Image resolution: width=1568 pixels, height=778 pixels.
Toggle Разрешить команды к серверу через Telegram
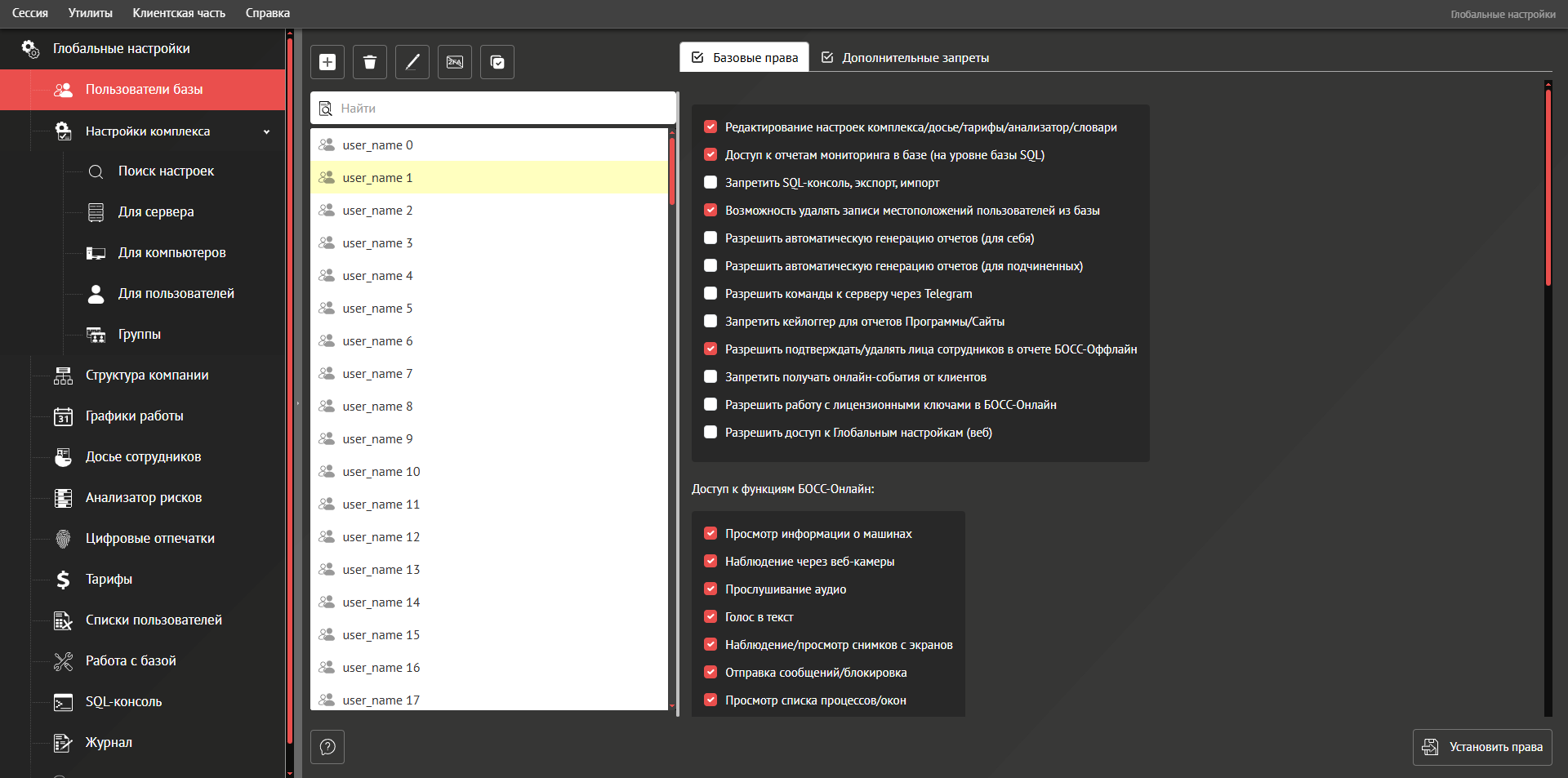point(710,294)
